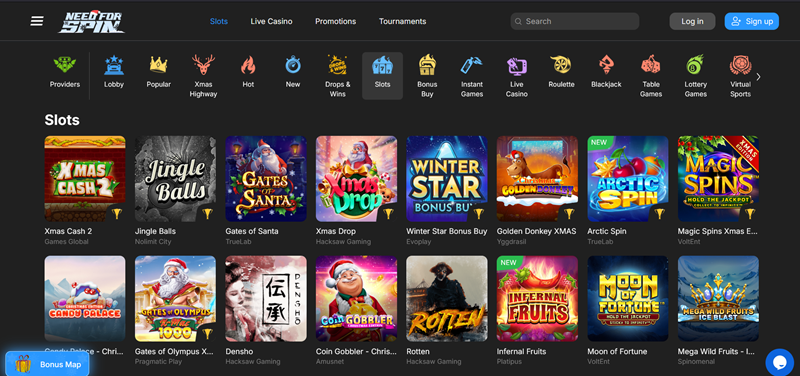Open the New stopwatch icon
The width and height of the screenshot is (800, 376).
point(293,65)
